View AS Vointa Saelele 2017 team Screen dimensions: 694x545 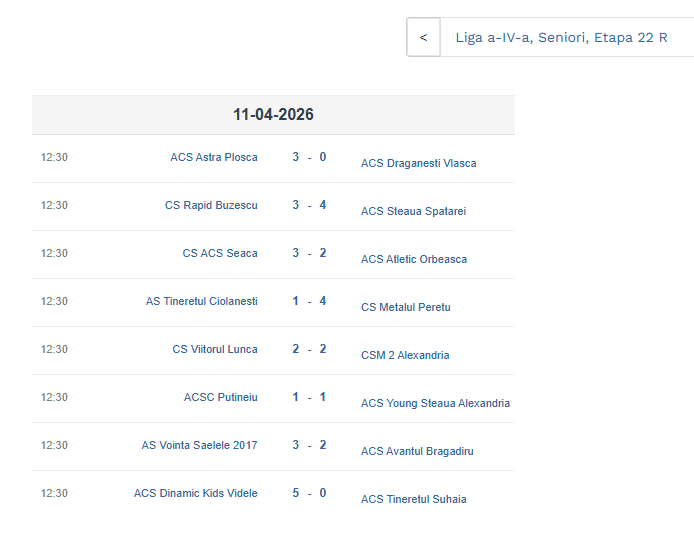tap(199, 445)
